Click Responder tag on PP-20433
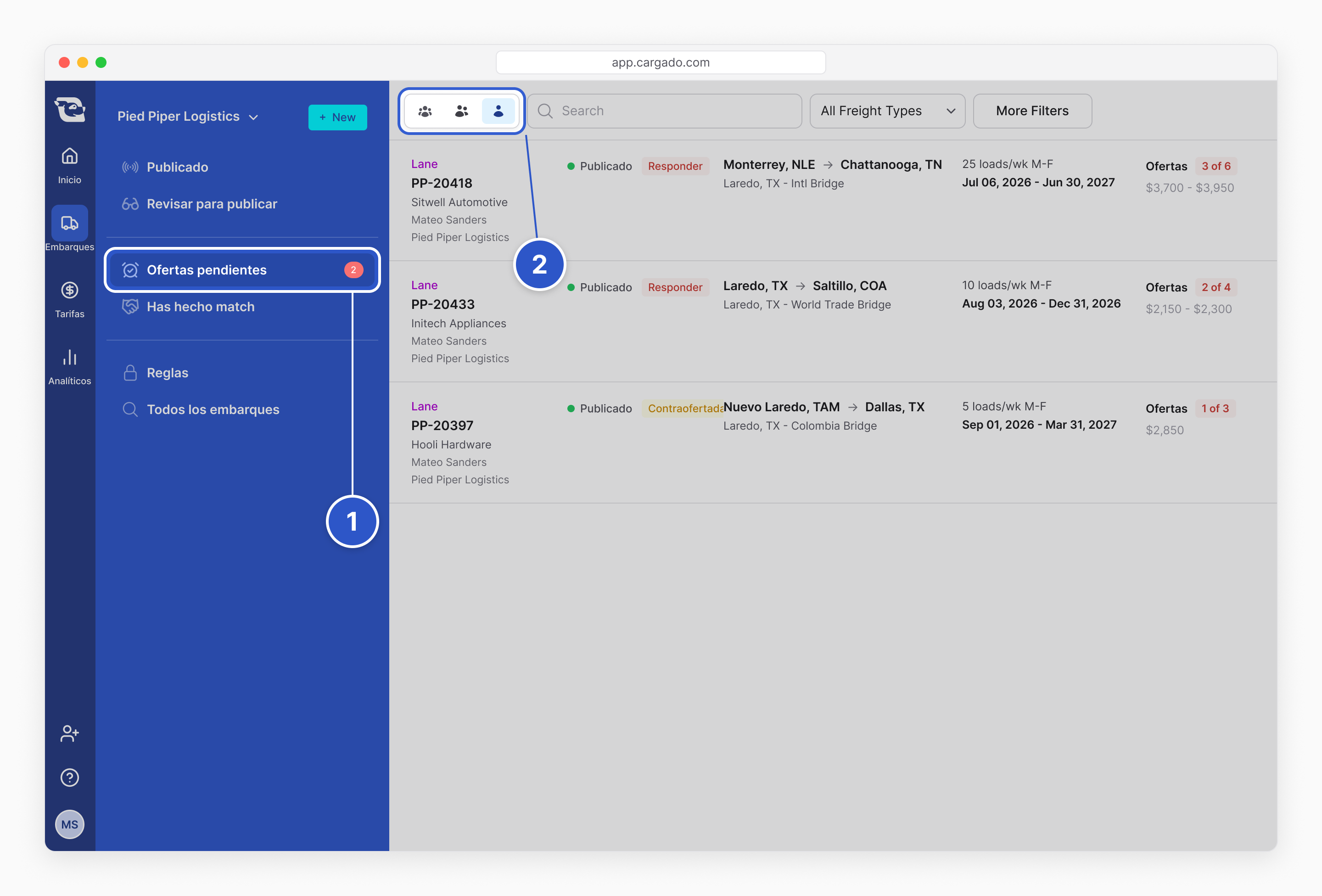Image resolution: width=1322 pixels, height=896 pixels. (675, 287)
